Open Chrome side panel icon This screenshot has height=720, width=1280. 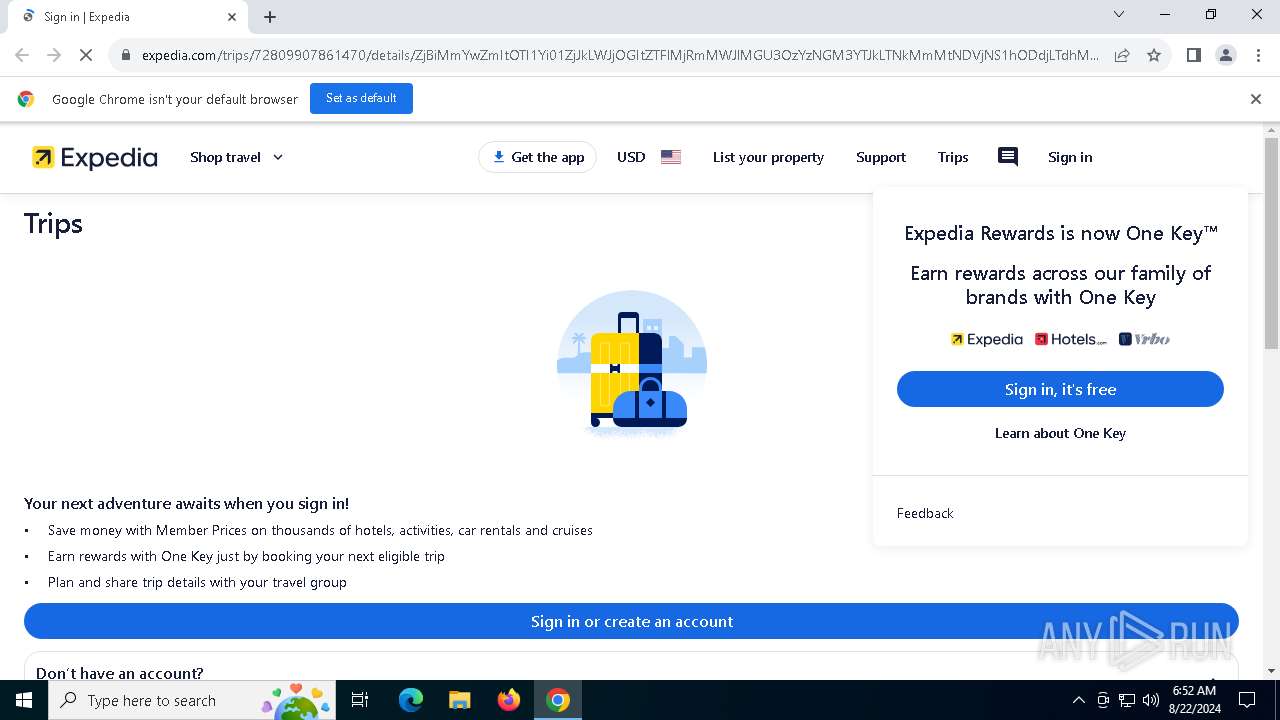pos(1193,55)
